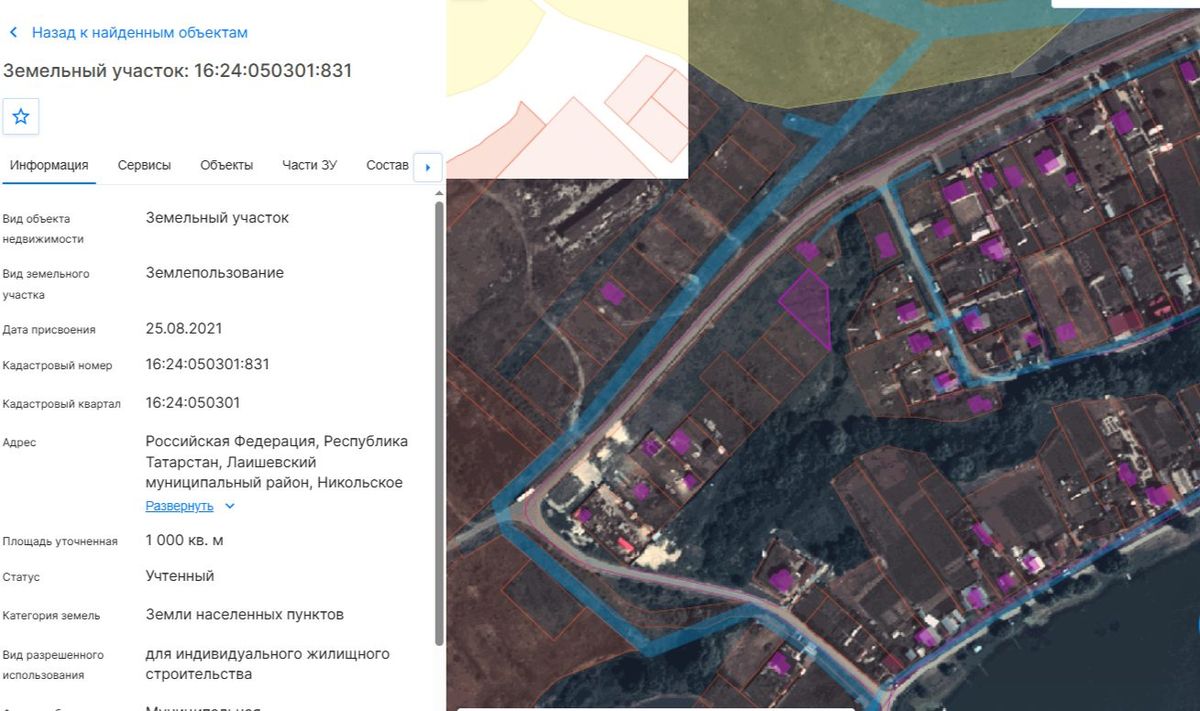Image resolution: width=1200 pixels, height=711 pixels.
Task: Go back via 'Назад к найденным объектам'
Action: pos(129,33)
